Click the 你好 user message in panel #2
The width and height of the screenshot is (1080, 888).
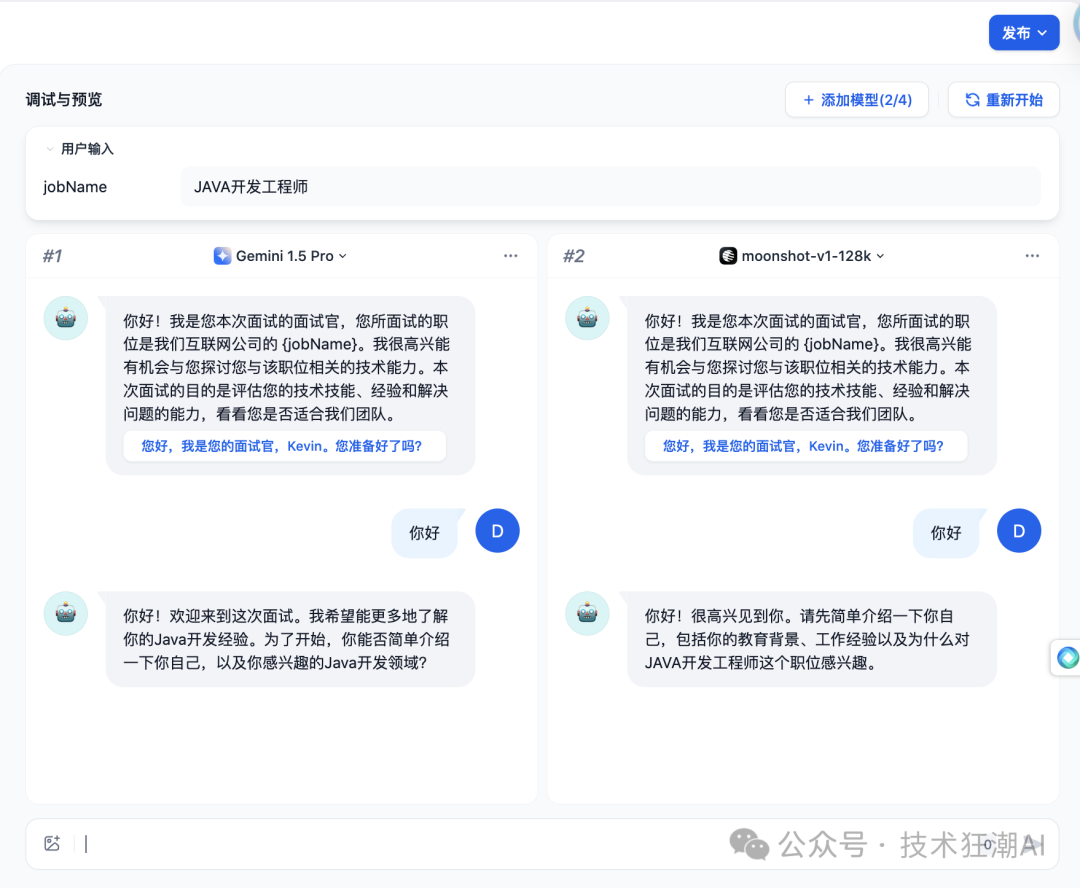point(946,533)
